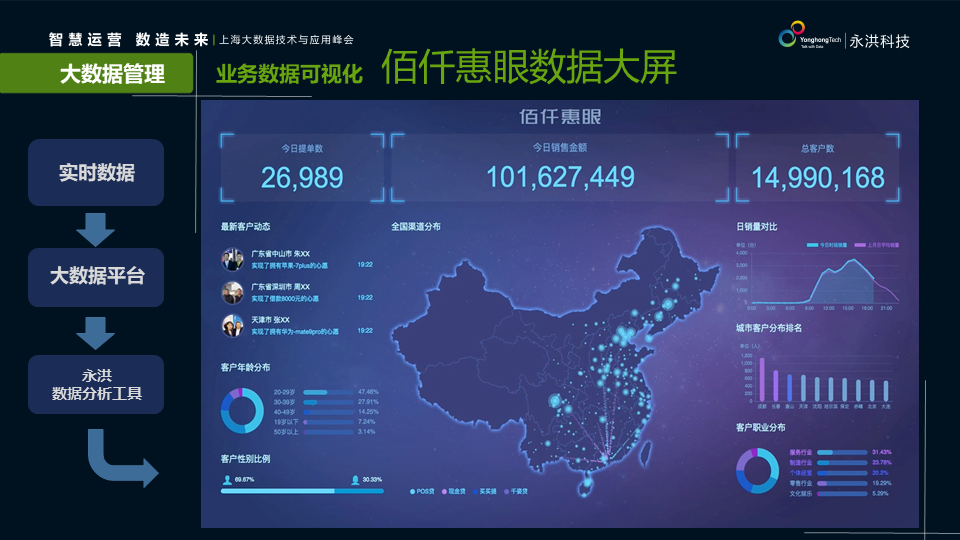The image size is (960, 540).
Task: Click the 19岁以下 age bar
Action: (x=328, y=422)
